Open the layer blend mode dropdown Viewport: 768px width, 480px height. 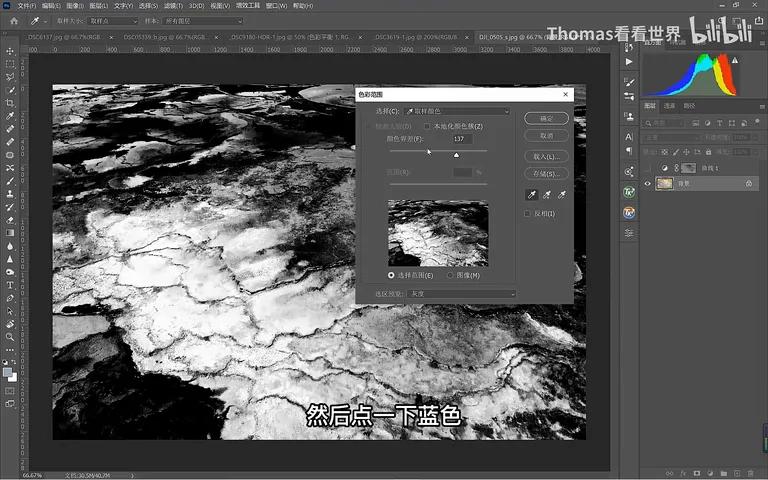672,138
